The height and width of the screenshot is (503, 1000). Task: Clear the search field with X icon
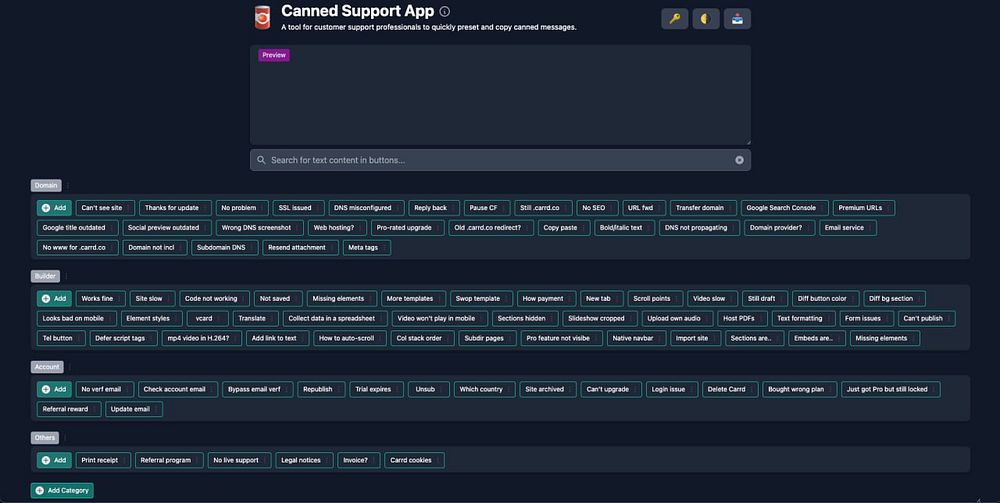739,160
